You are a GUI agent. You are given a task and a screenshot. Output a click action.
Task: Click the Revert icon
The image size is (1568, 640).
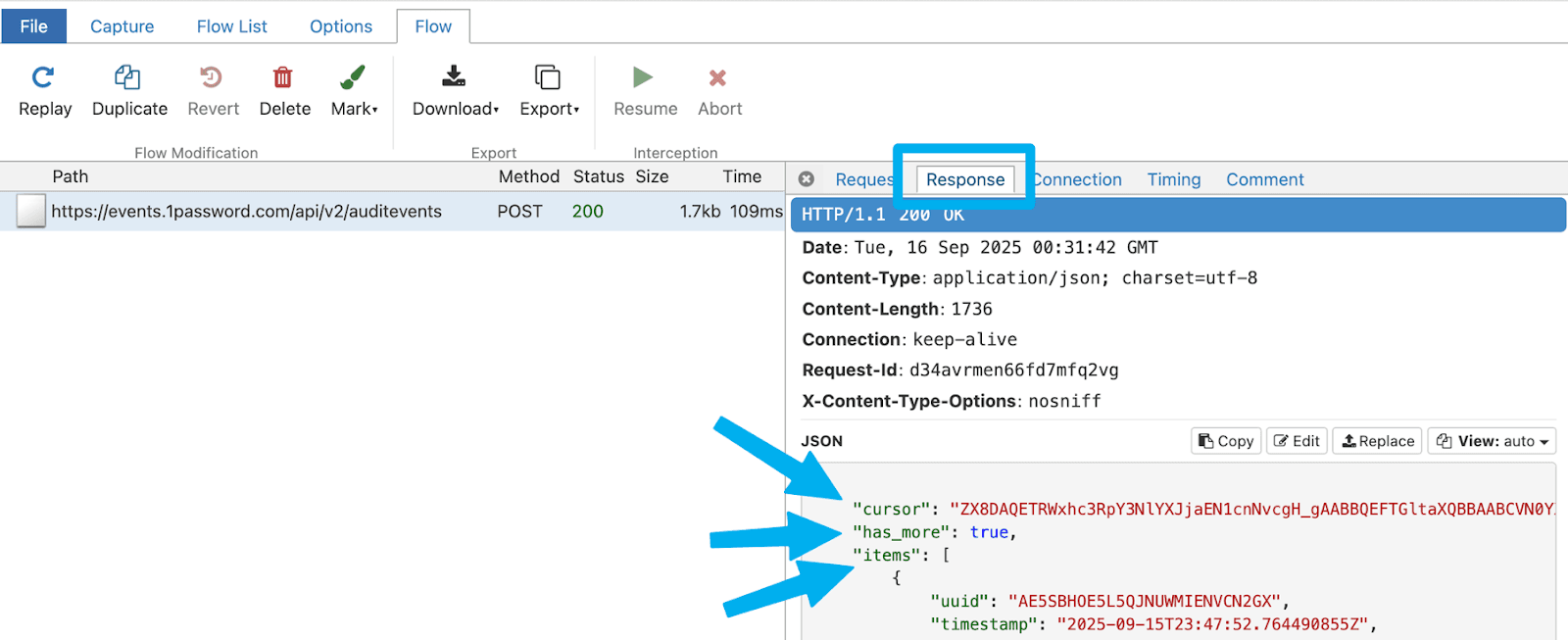[212, 77]
